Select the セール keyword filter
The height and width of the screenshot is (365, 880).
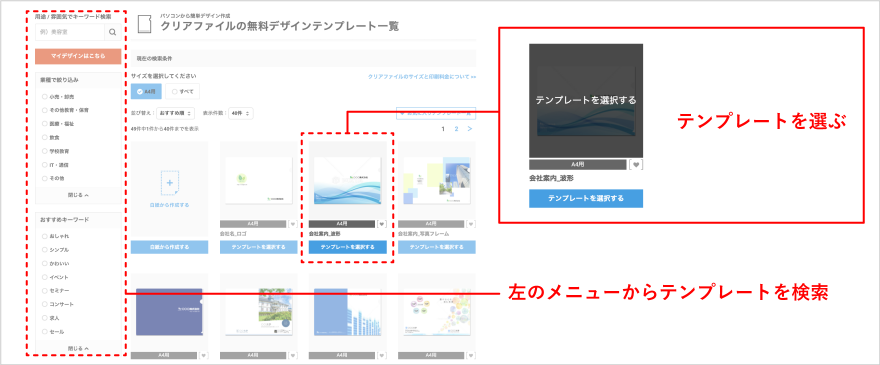[44, 331]
